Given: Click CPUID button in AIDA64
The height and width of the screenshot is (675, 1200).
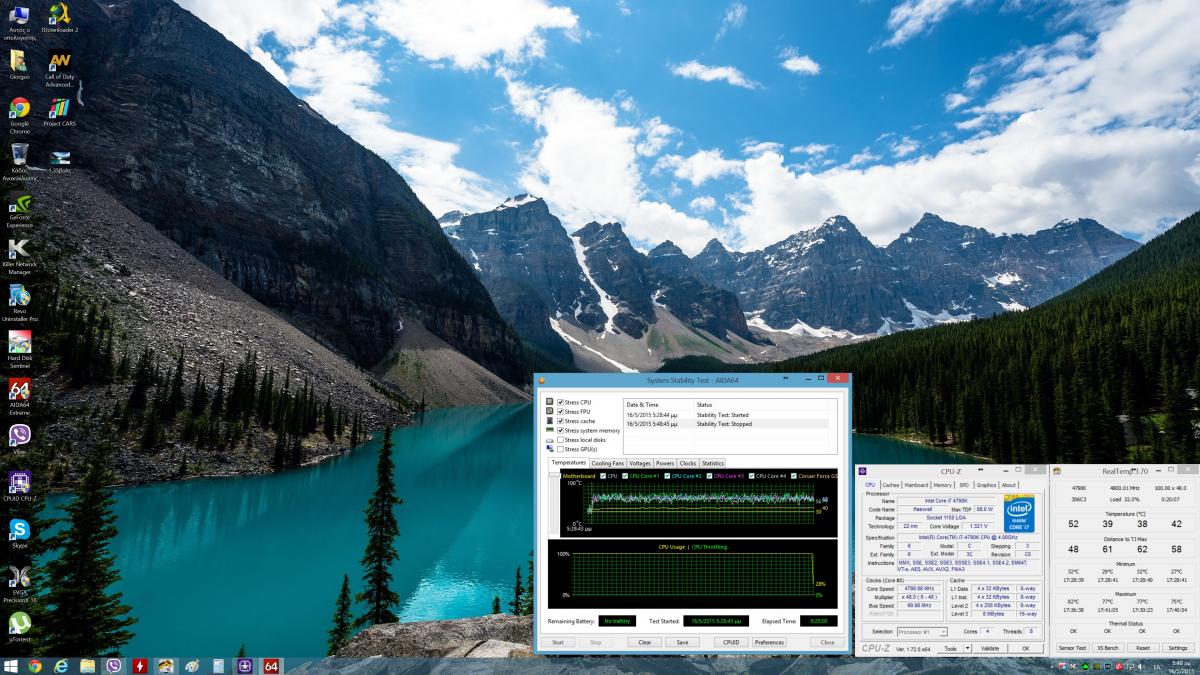Looking at the screenshot, I should click(x=731, y=642).
